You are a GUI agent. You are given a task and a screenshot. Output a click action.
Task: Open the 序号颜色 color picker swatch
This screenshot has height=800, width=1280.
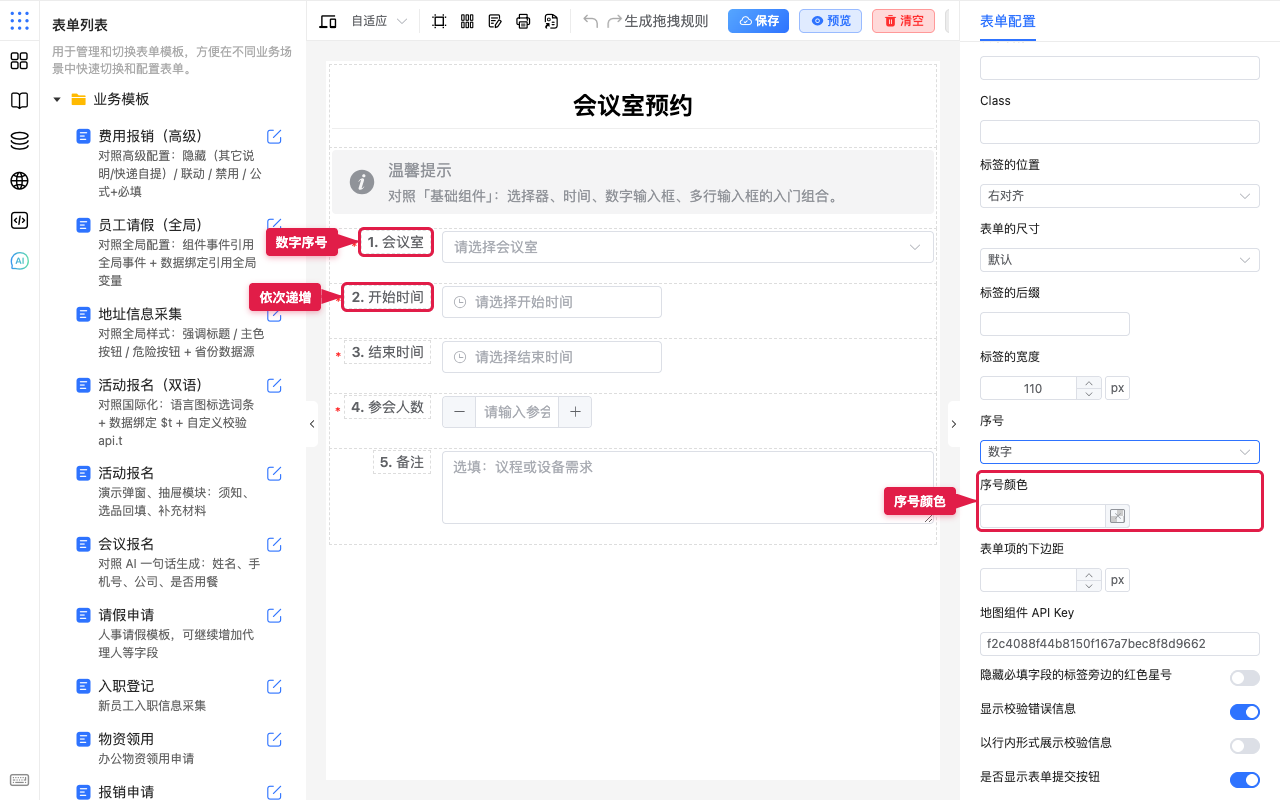(1117, 516)
